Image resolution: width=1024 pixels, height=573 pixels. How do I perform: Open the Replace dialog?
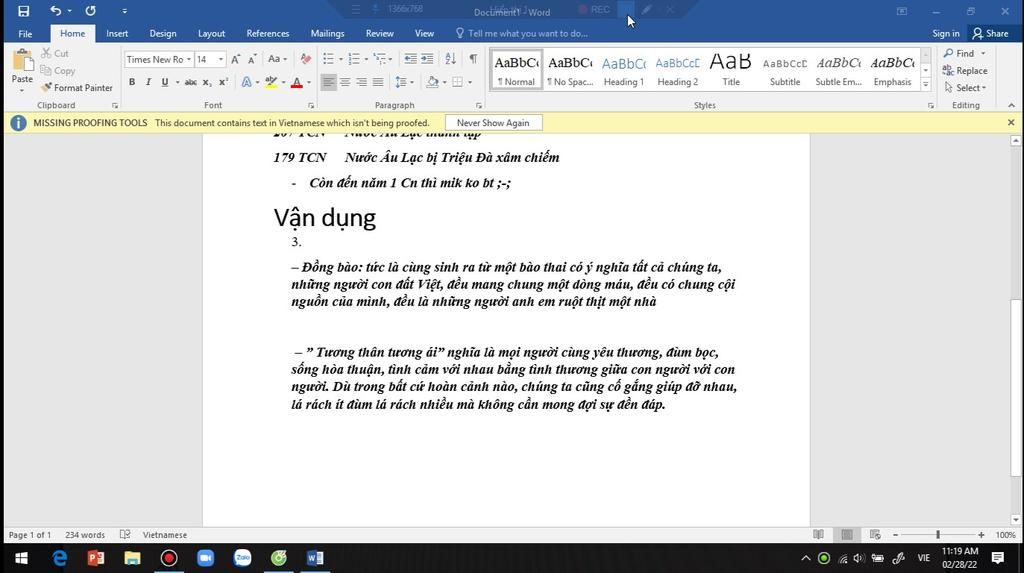[x=965, y=71]
